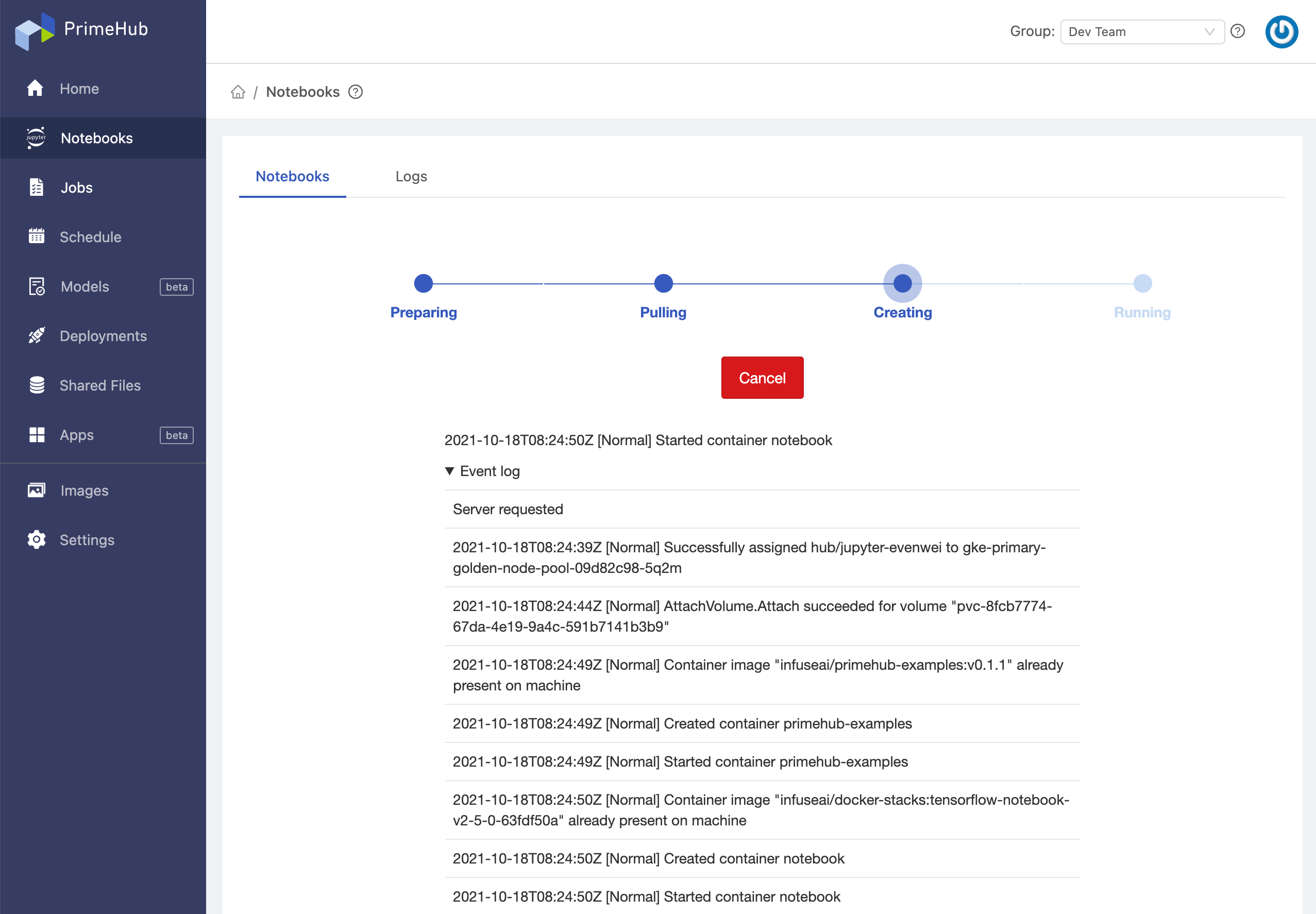Click the Jupyter Notebooks sidebar icon
1316x914 pixels.
[x=36, y=138]
